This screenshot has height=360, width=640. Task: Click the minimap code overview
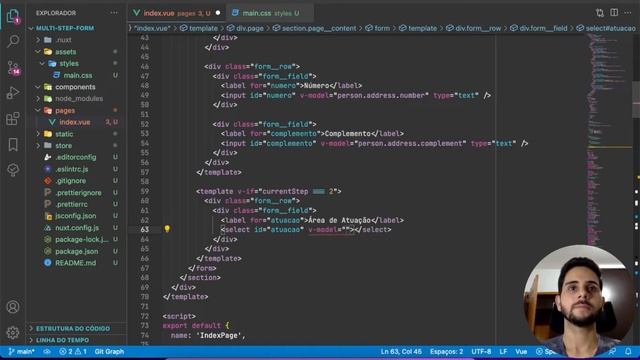point(609,139)
